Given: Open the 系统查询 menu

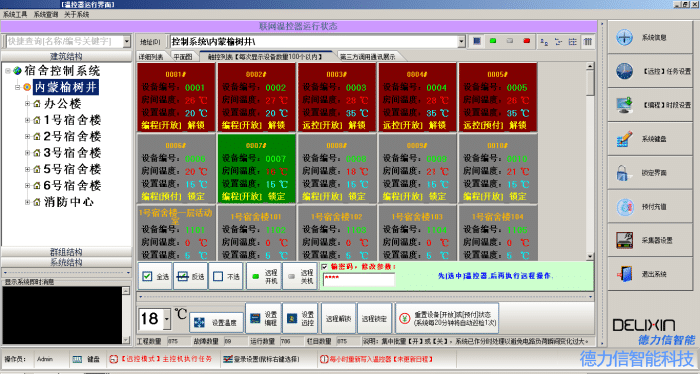Looking at the screenshot, I should coord(46,14).
